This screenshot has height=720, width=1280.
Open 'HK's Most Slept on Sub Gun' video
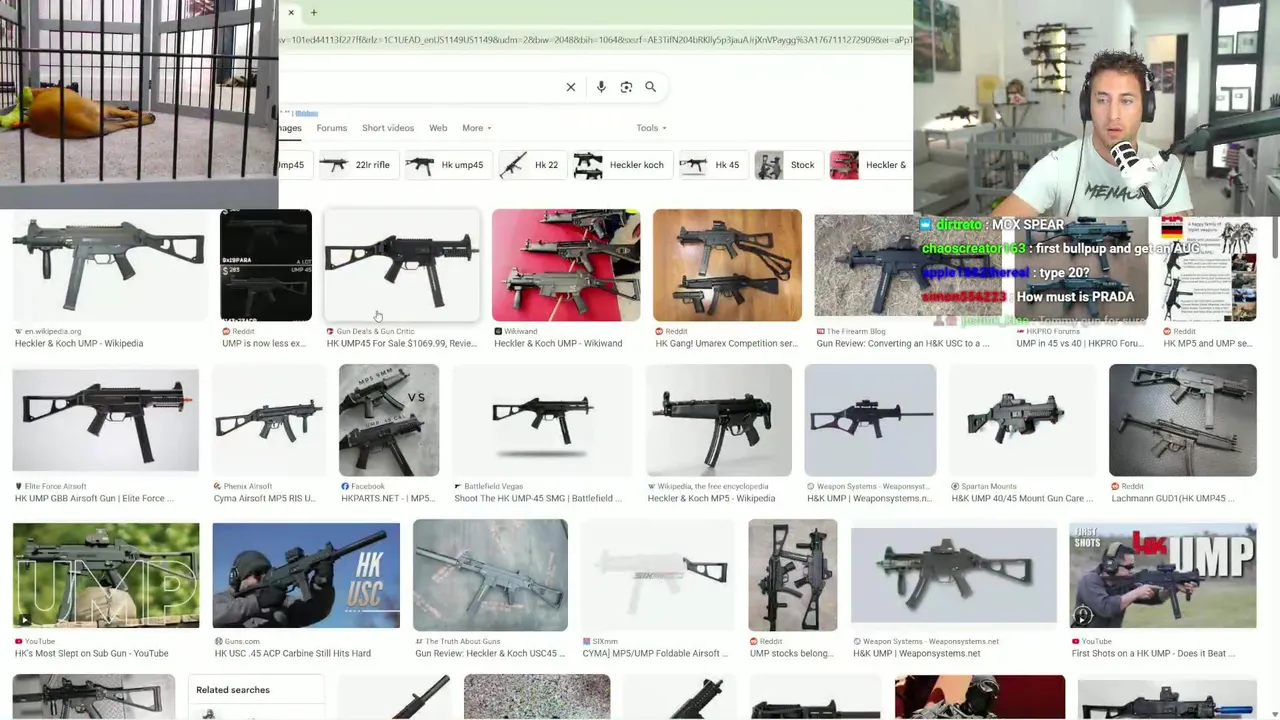pos(106,576)
